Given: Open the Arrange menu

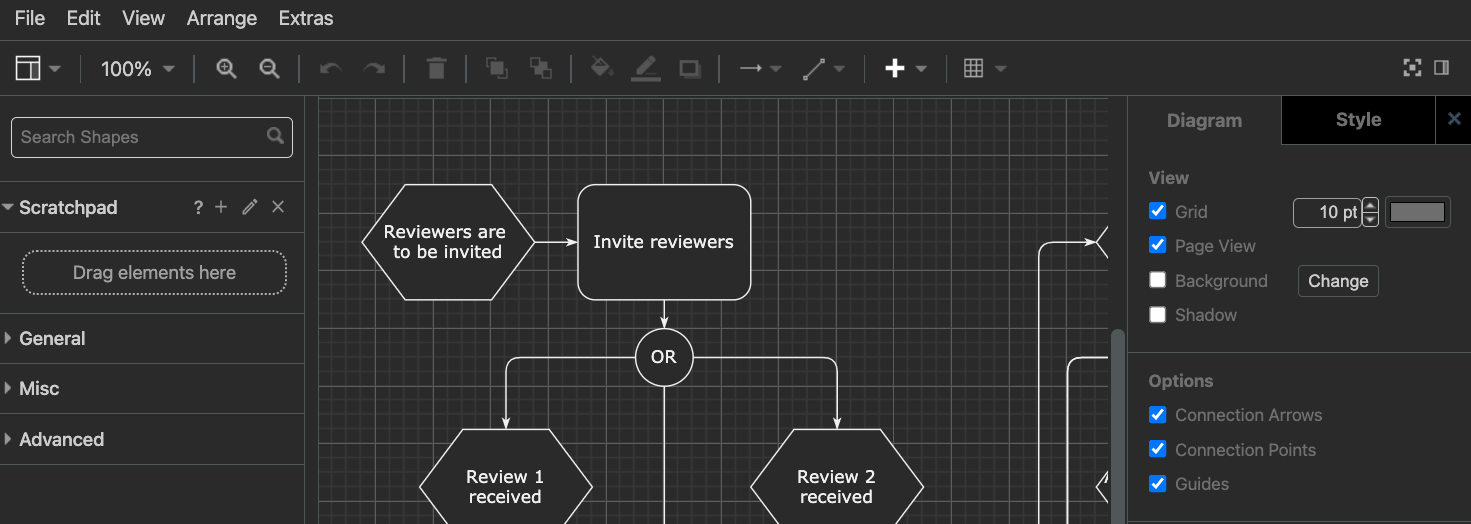Looking at the screenshot, I should tap(222, 18).
